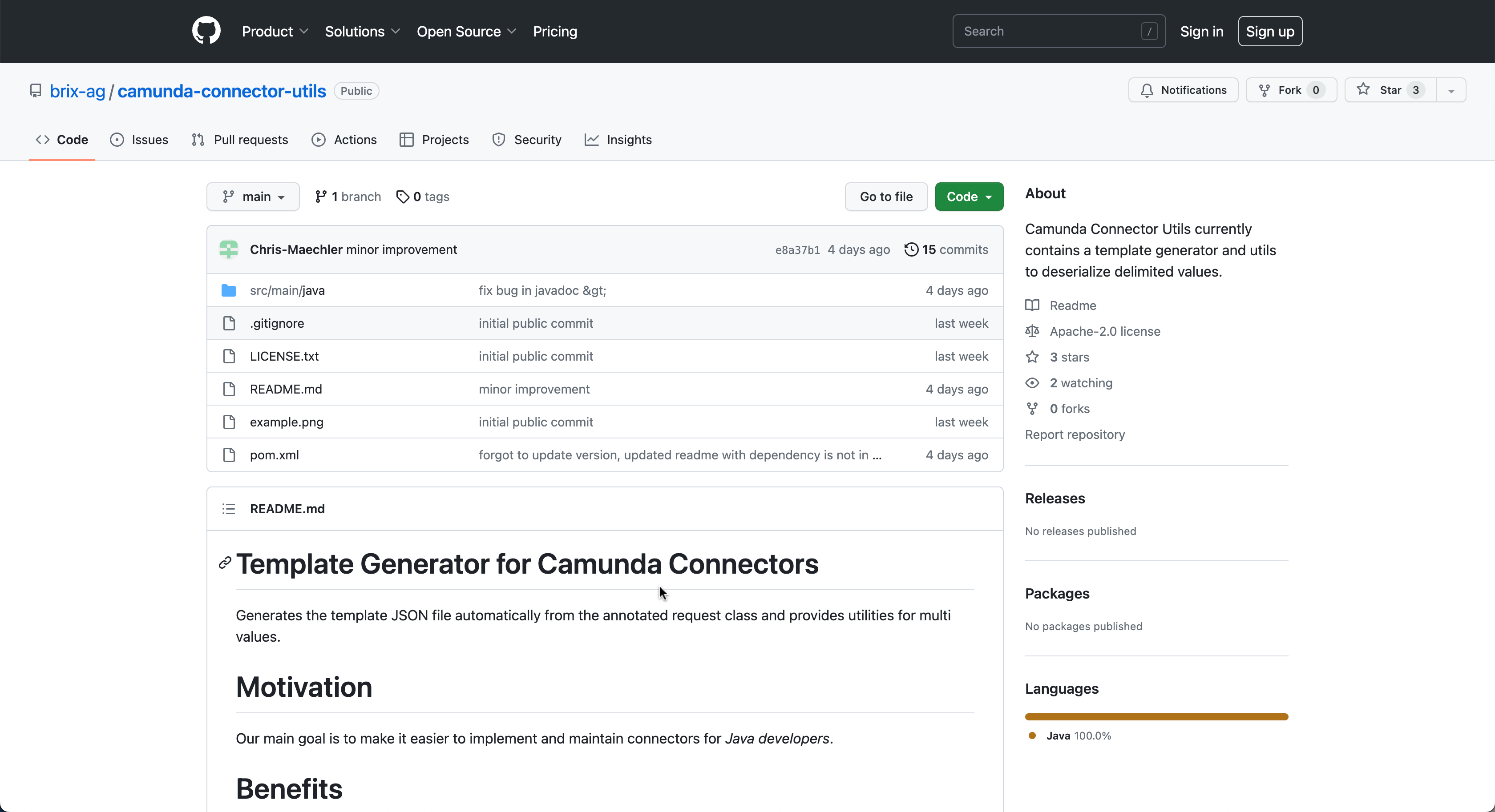Open the 'forgot to update version' commit message
This screenshot has height=812, width=1495.
pos(679,455)
